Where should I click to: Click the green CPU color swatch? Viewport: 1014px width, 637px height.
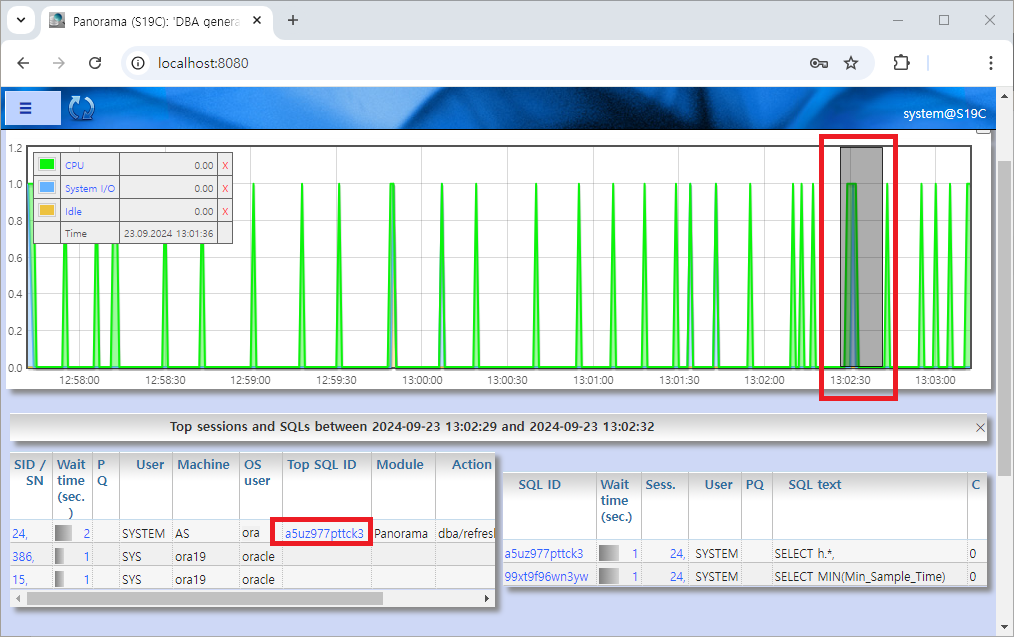(47, 164)
